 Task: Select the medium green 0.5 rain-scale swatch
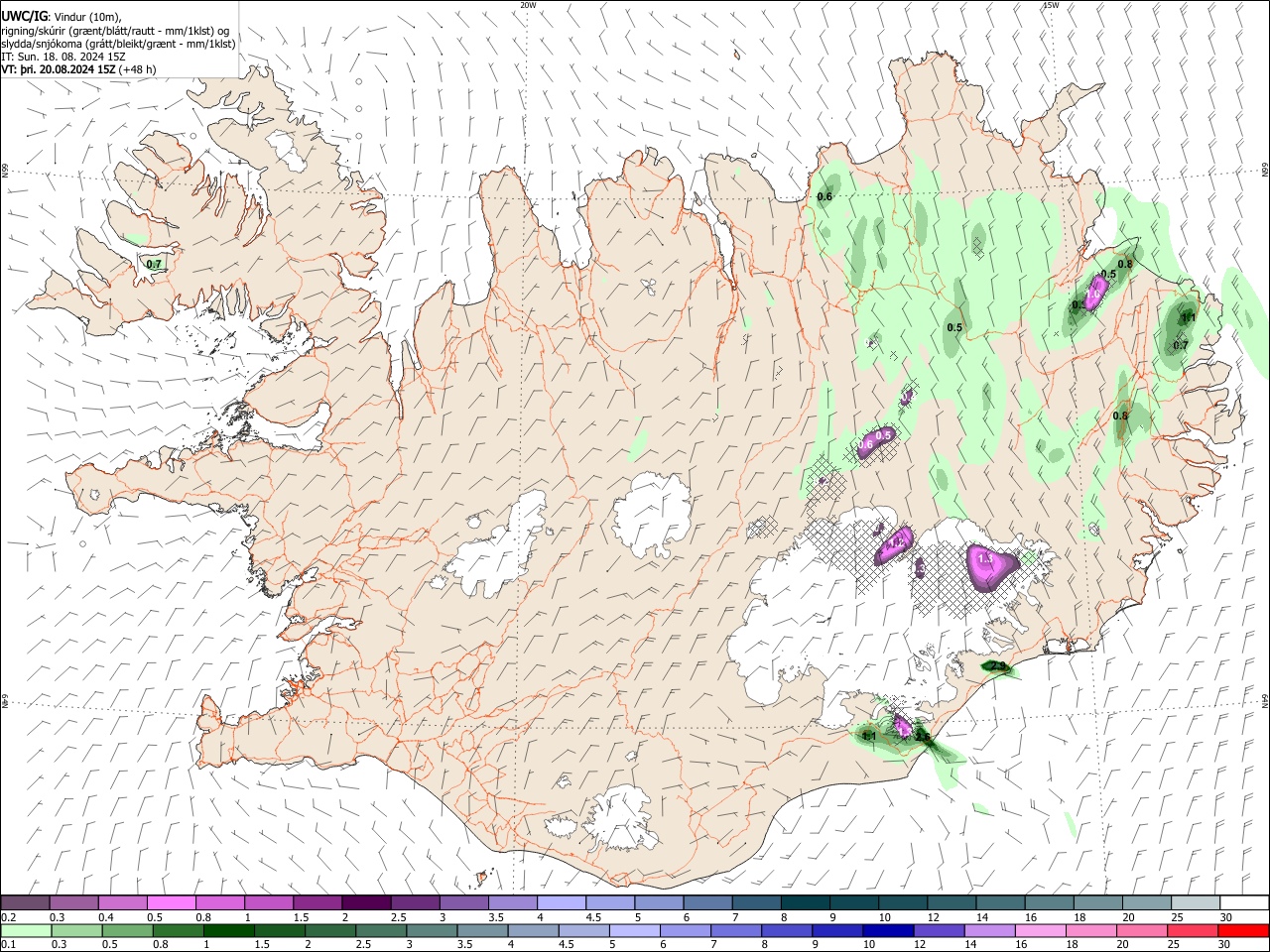(128, 930)
